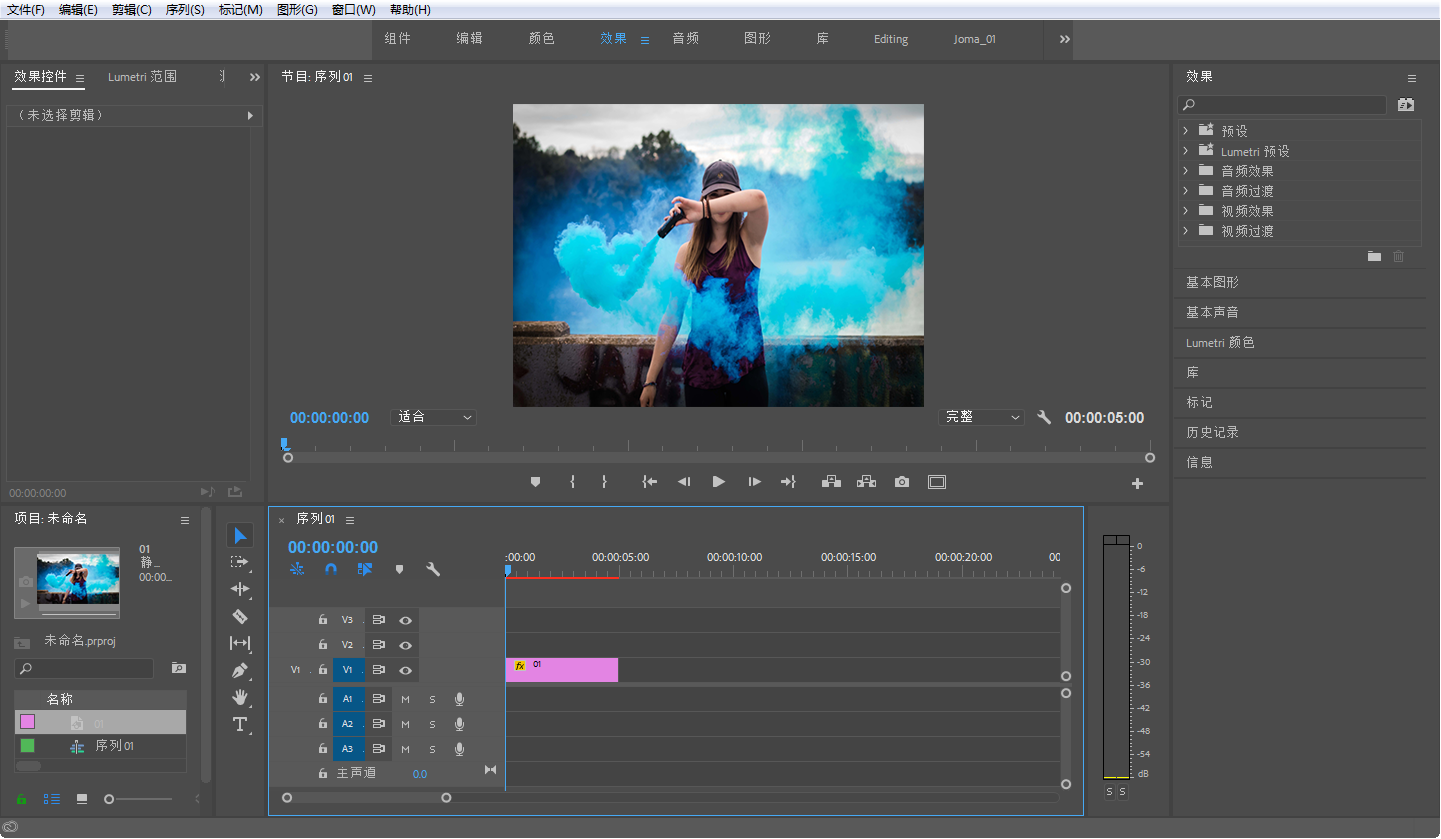1441x839 pixels.
Task: Expand the Lumetri 预设 folder
Action: [x=1186, y=151]
